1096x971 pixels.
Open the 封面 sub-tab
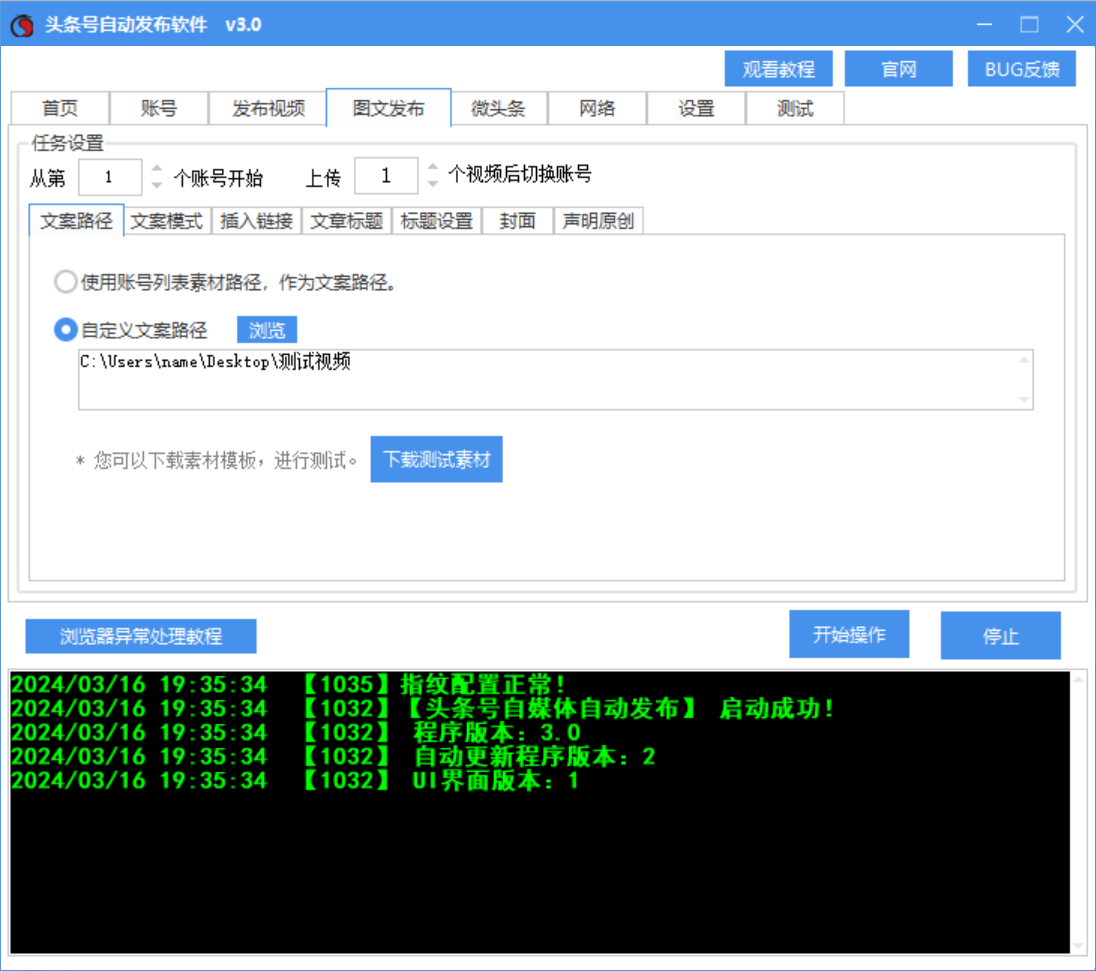tap(517, 221)
